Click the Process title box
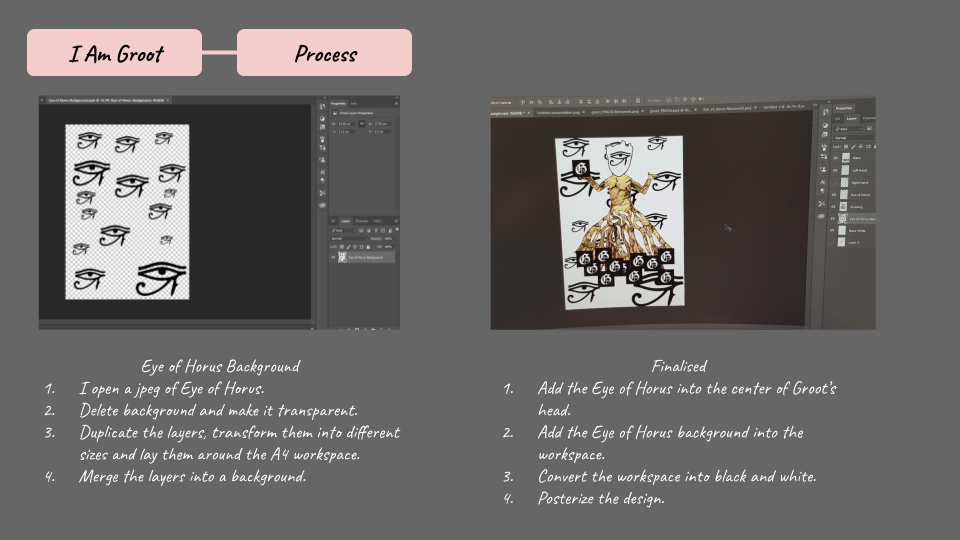Viewport: 960px width, 540px height. click(324, 53)
